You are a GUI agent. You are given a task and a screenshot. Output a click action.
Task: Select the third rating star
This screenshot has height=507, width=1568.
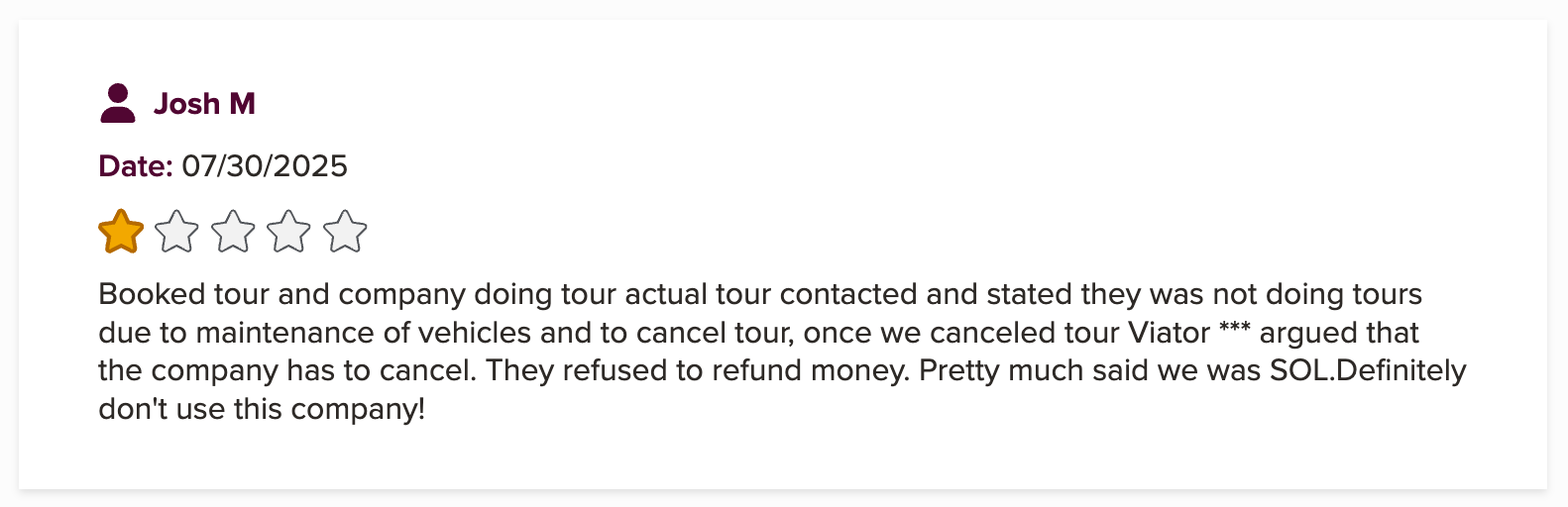234,232
